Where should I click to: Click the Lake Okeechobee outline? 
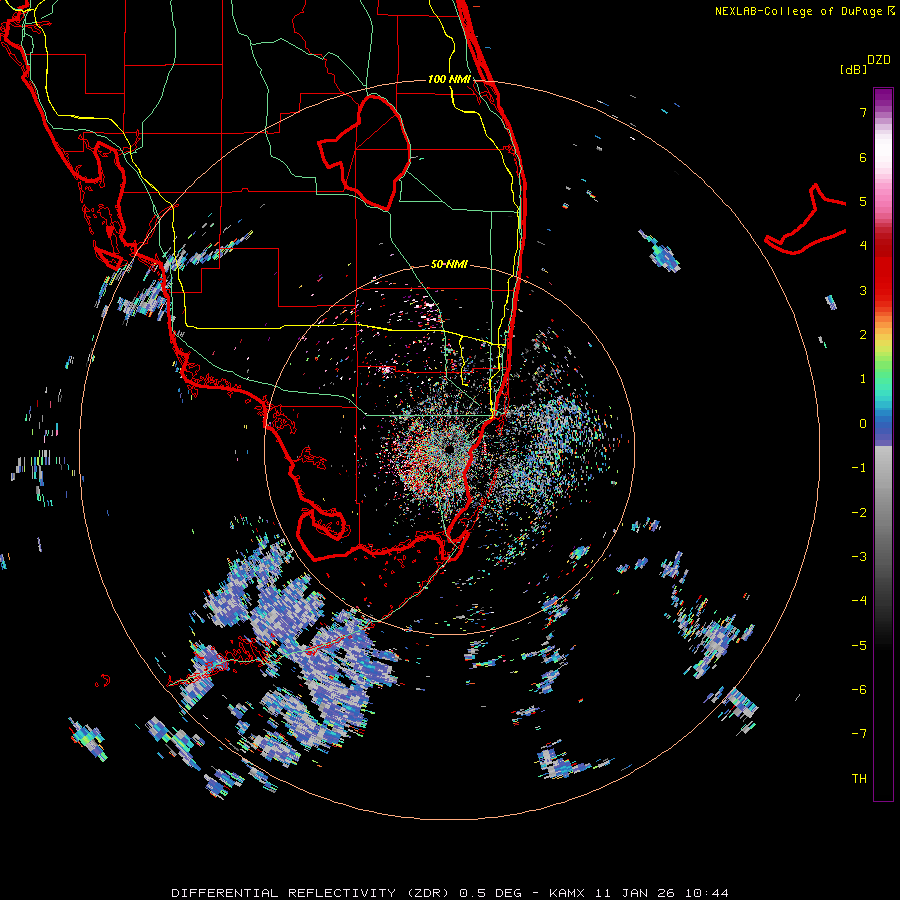click(365, 152)
